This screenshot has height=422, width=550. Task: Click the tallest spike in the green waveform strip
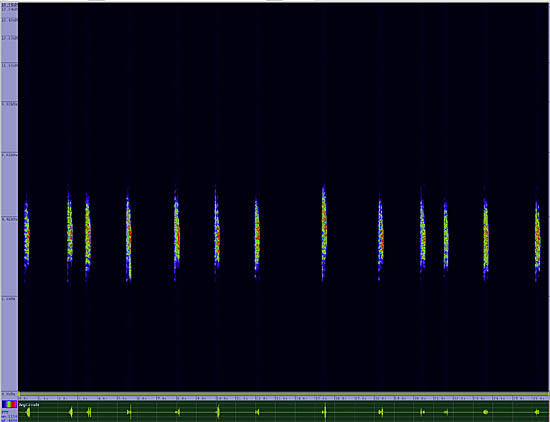point(325,412)
